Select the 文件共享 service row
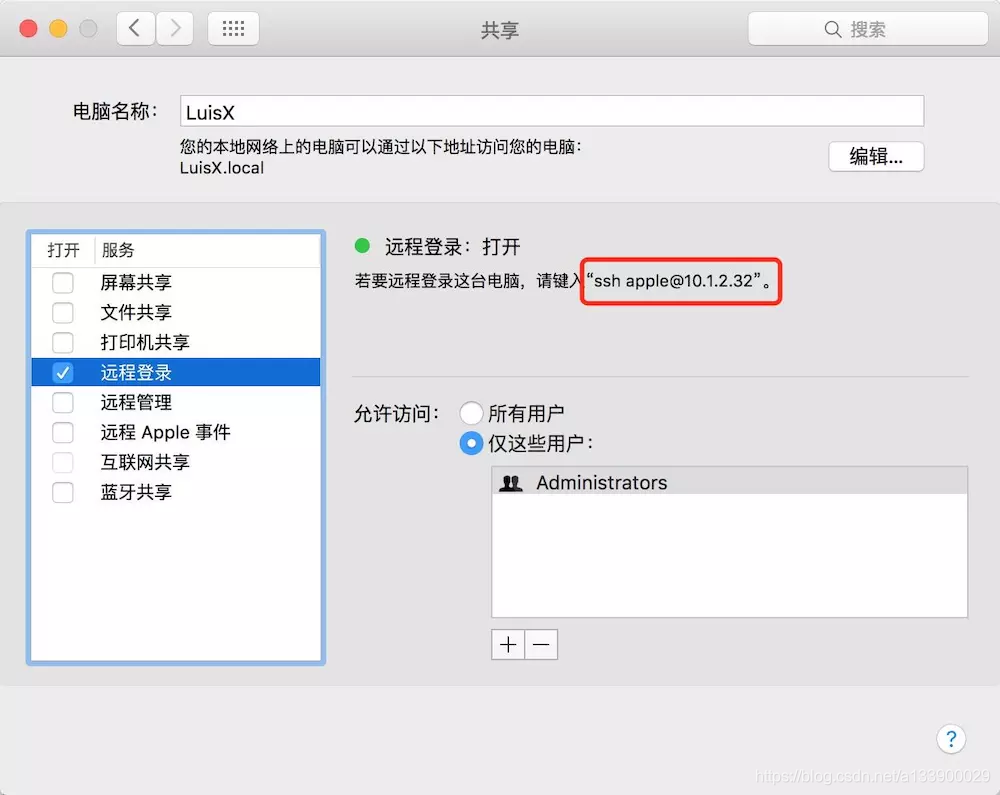1000x795 pixels. coord(175,312)
